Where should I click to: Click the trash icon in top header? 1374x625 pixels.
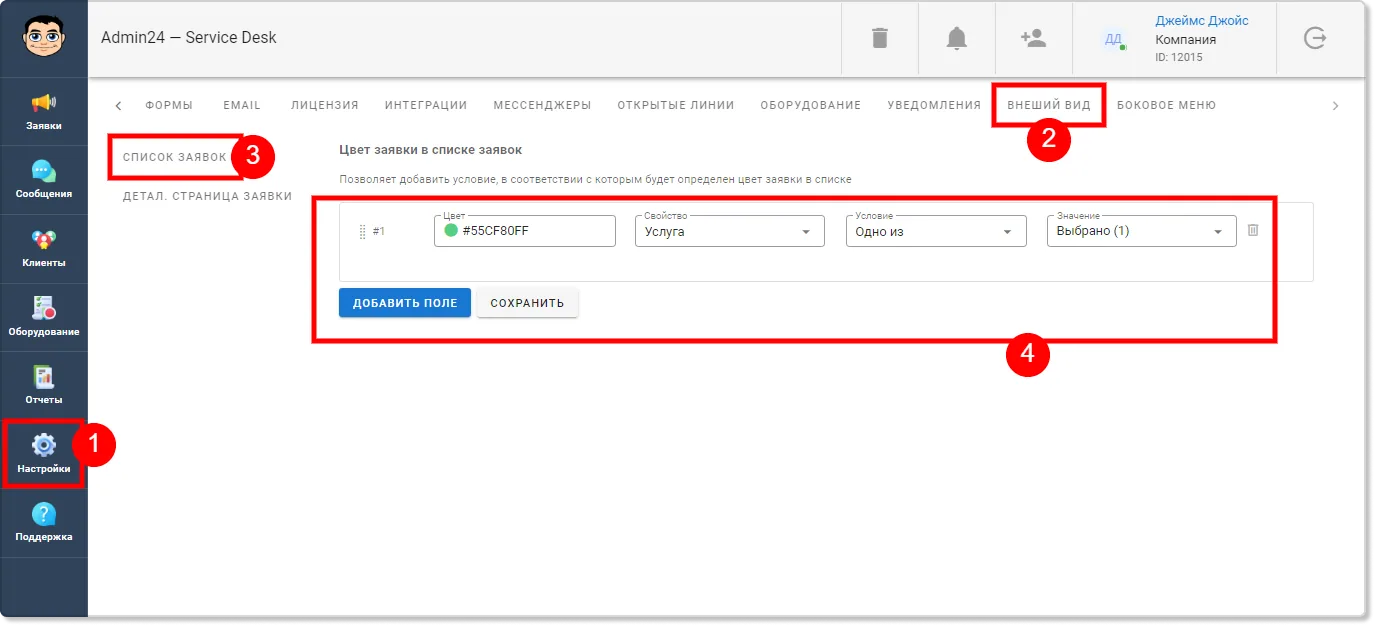click(880, 38)
